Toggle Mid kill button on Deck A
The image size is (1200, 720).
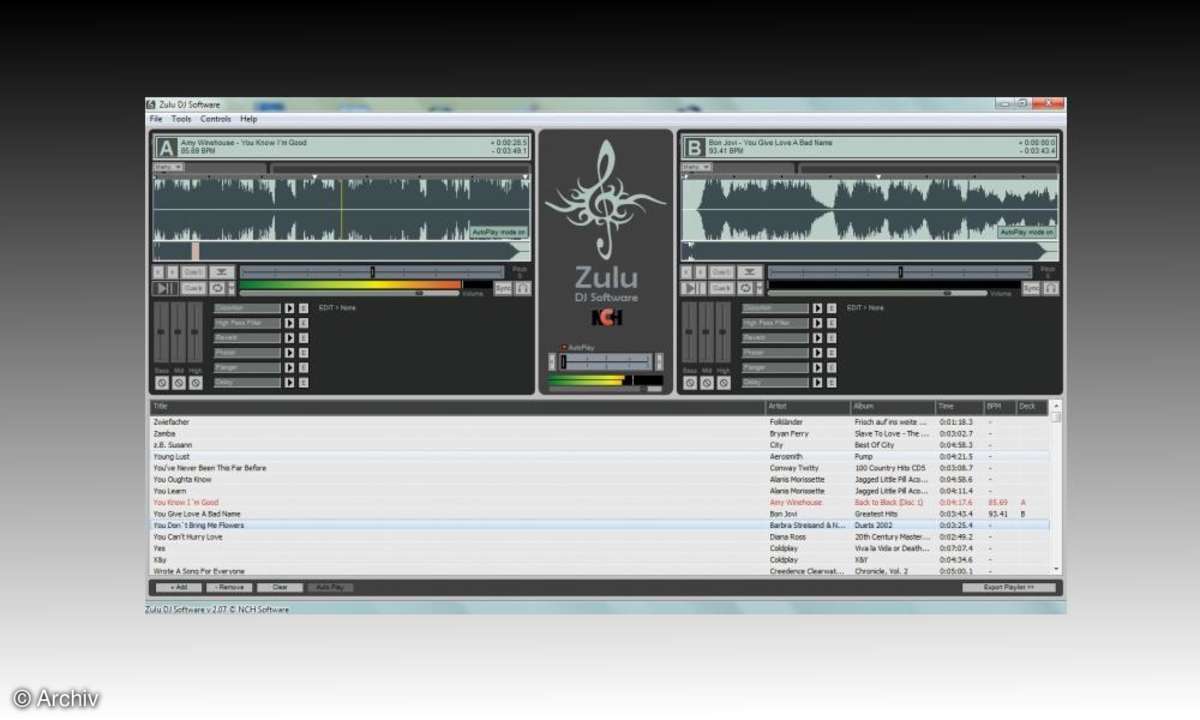point(178,383)
